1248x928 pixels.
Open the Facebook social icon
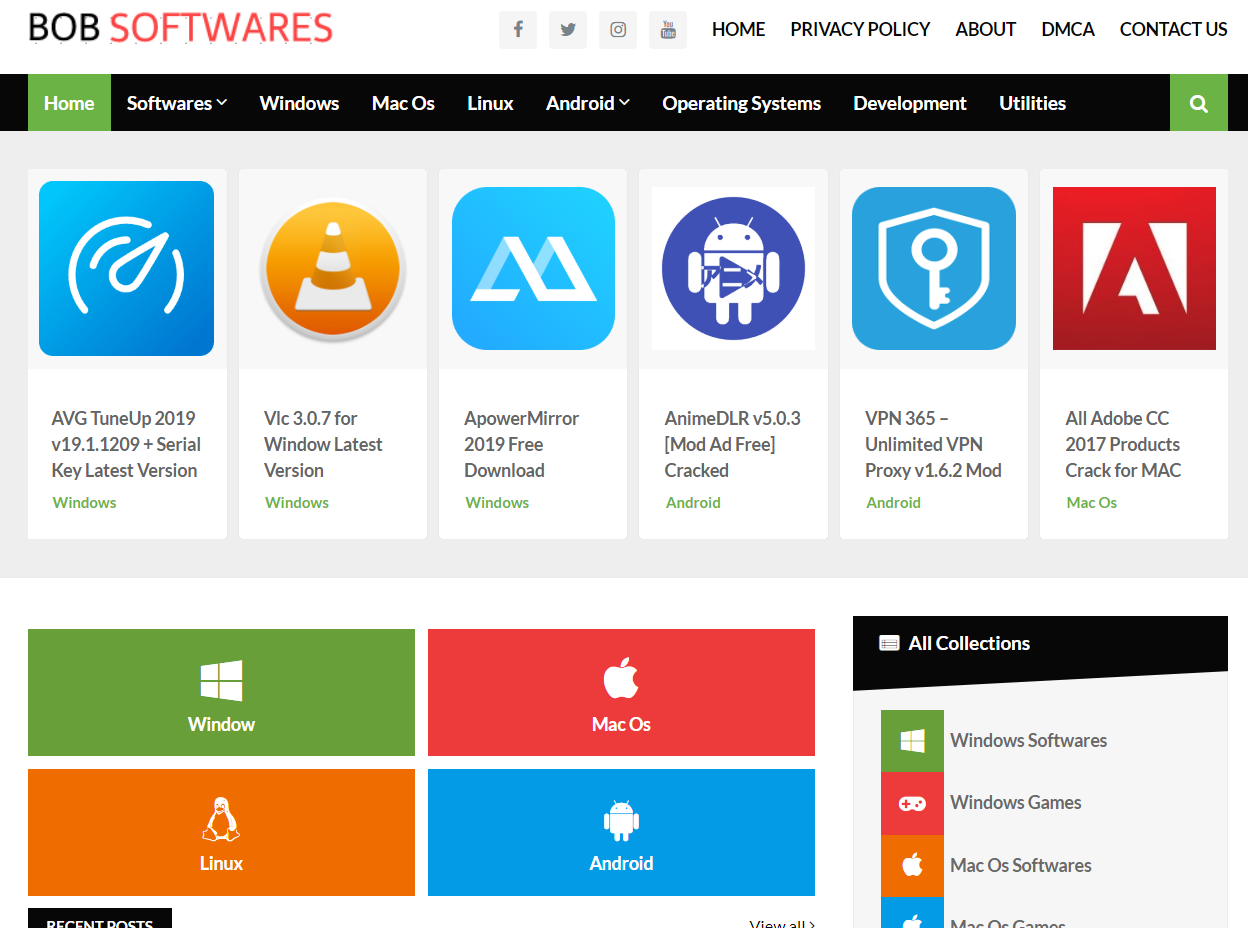[518, 30]
